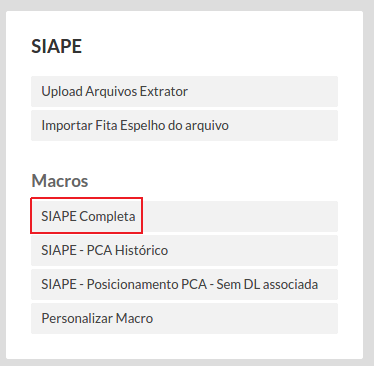
Task: Start importing Fita Espelho from file
Action: click(184, 125)
